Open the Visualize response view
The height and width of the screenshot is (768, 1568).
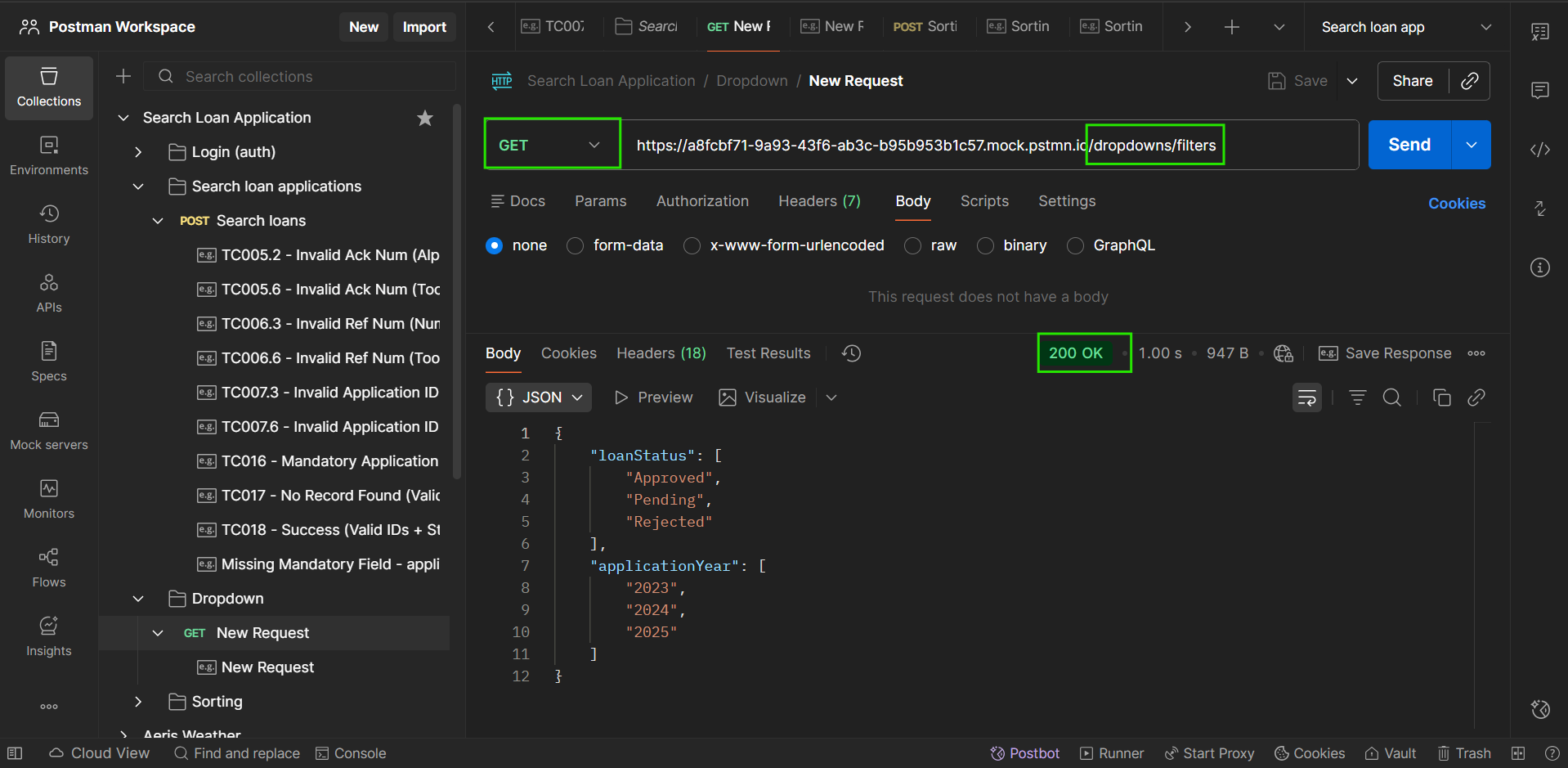[762, 397]
